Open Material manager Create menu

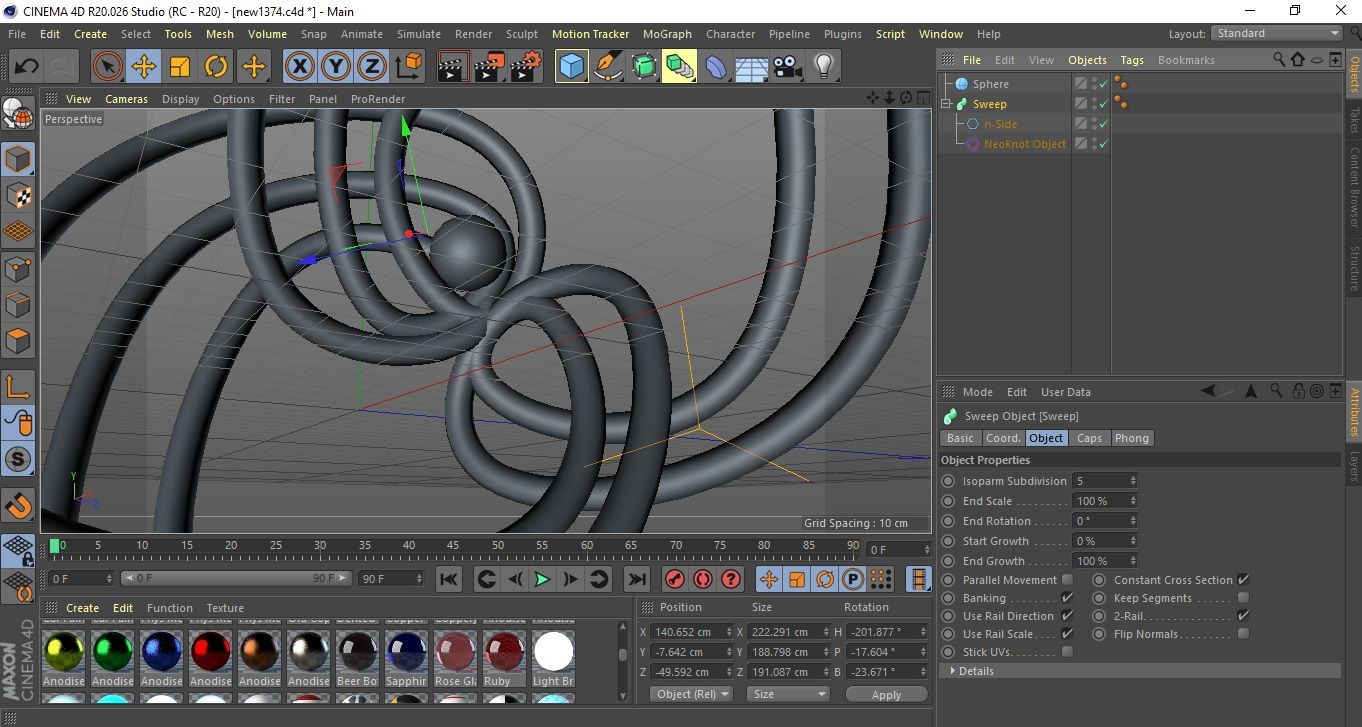pos(83,608)
